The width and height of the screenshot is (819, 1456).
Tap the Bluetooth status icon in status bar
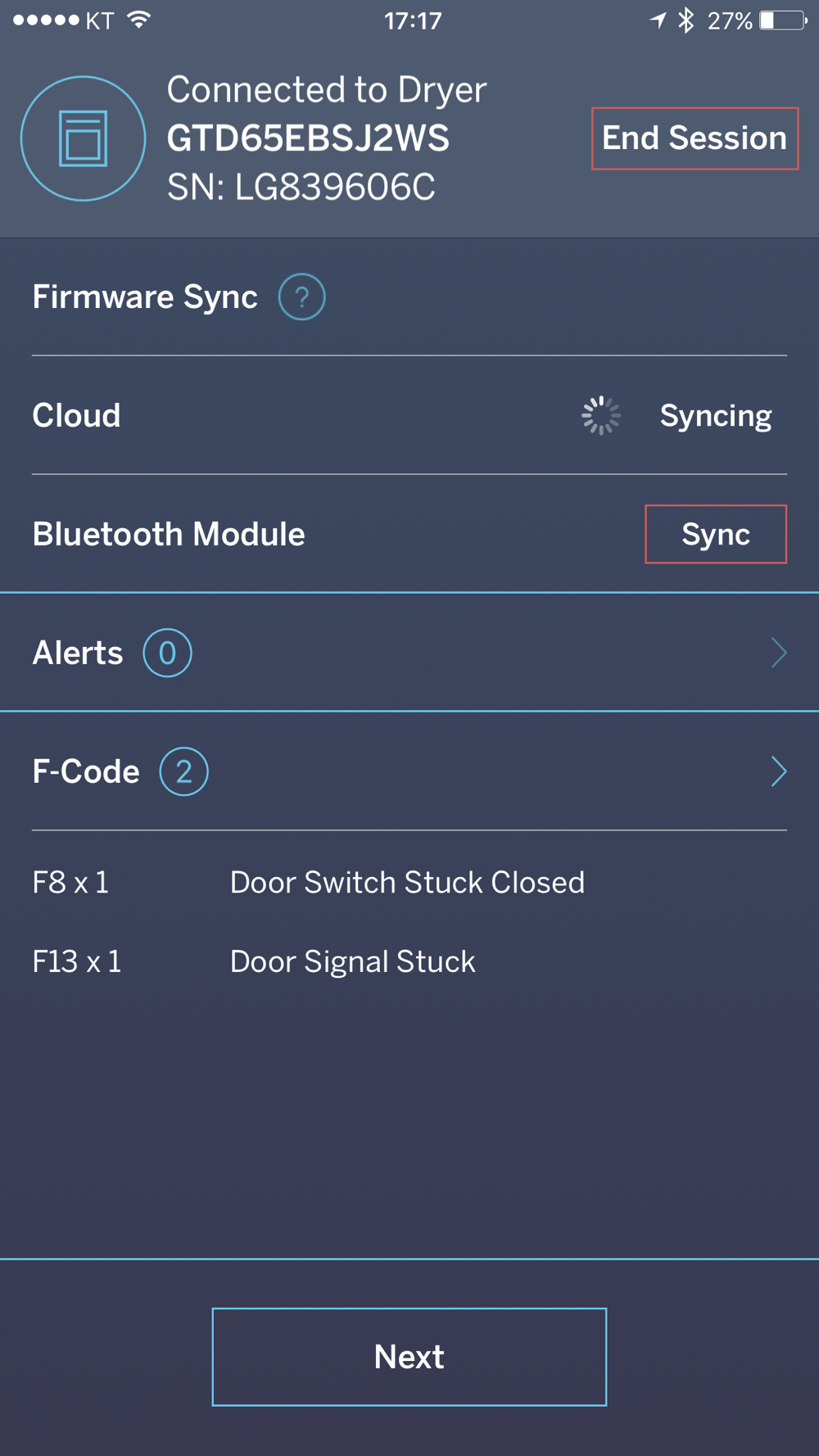686,20
